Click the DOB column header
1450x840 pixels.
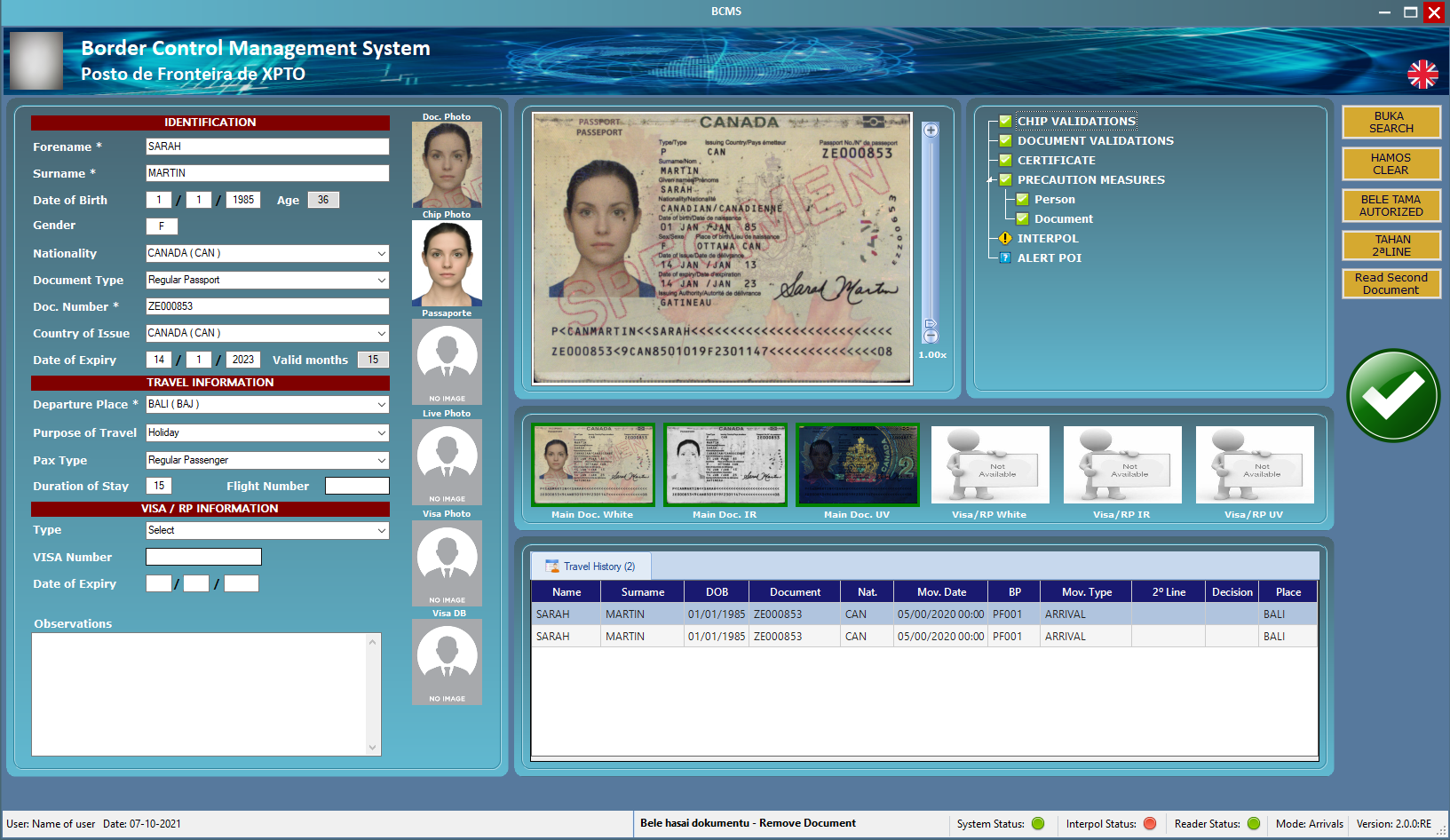click(717, 592)
